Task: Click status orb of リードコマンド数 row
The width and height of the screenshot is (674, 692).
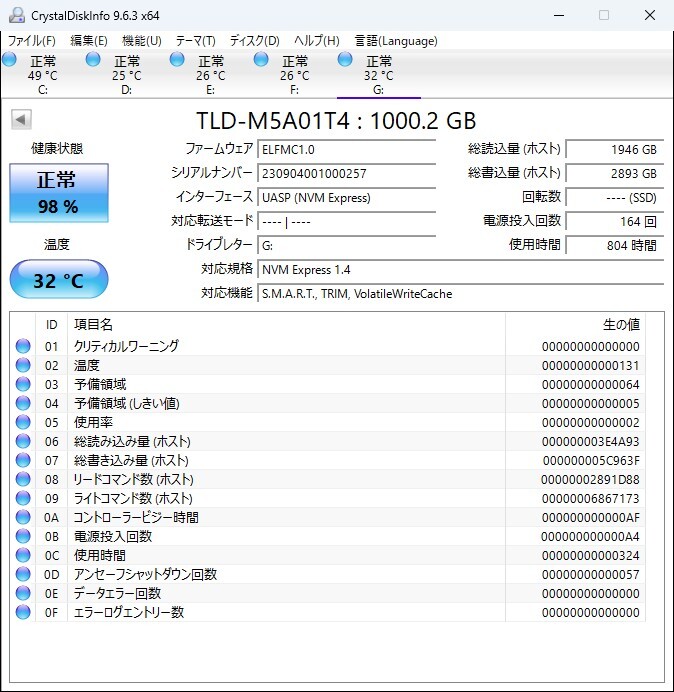Action: pos(23,479)
